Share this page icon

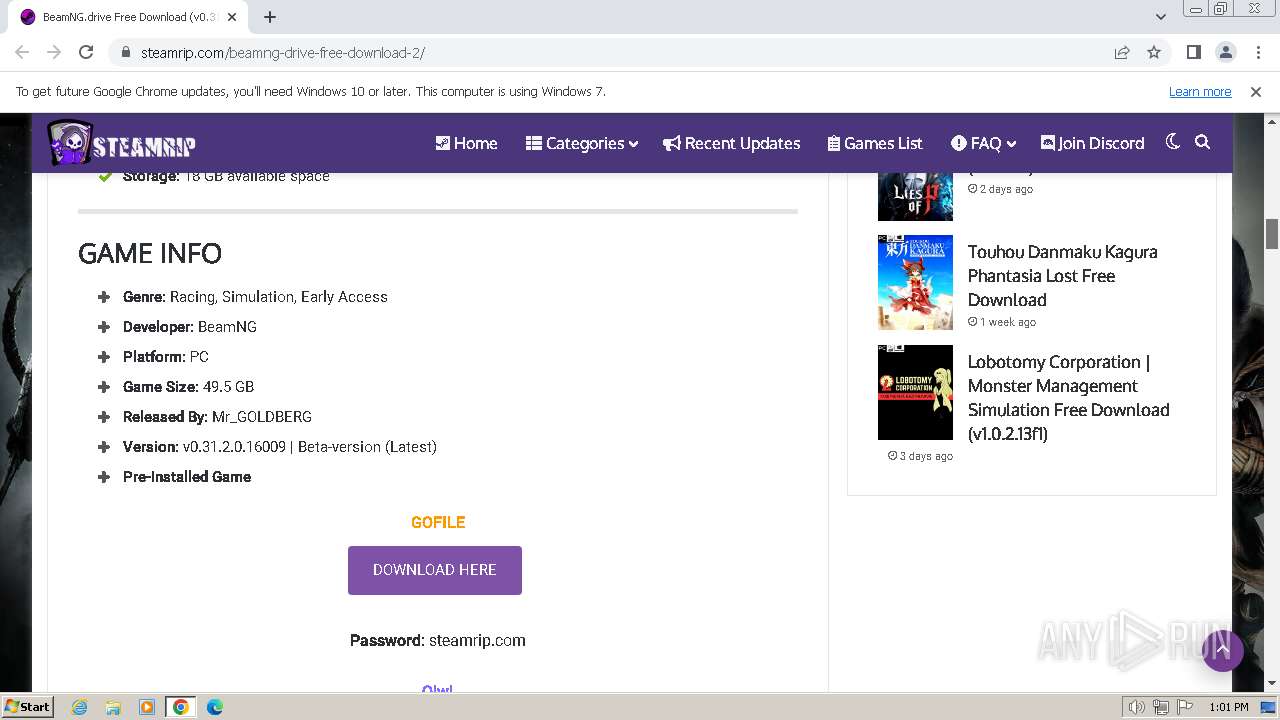pyautogui.click(x=1122, y=52)
